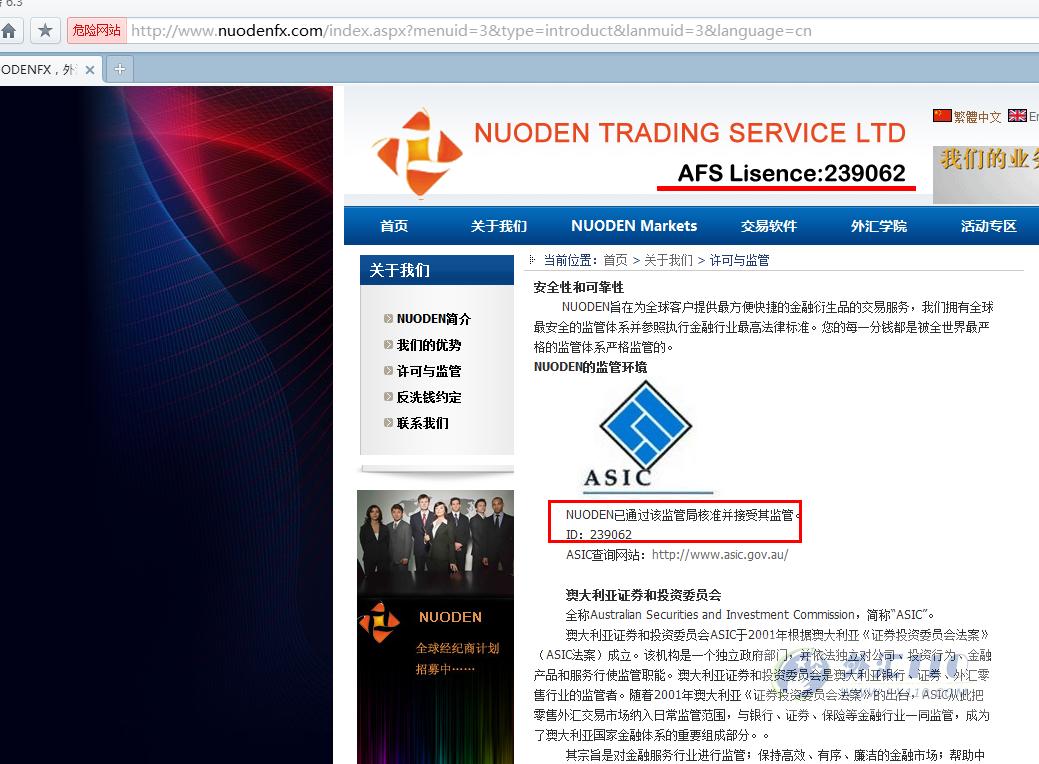Click the red 危险网站 warning badge
The width and height of the screenshot is (1039, 764).
(x=97, y=30)
